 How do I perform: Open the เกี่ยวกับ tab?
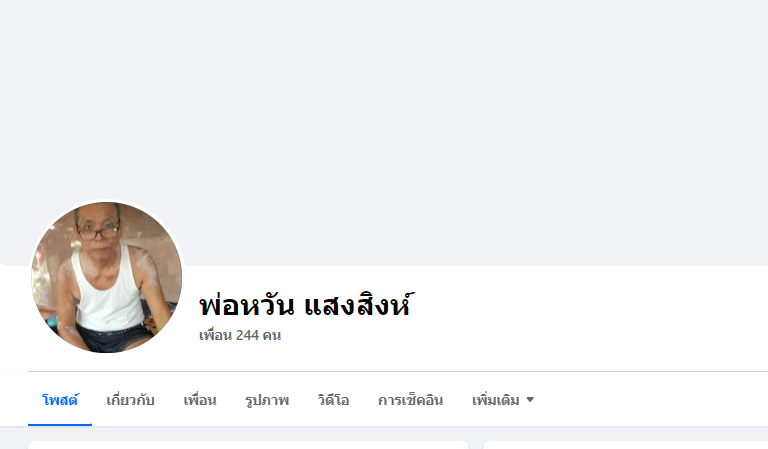[x=130, y=400]
